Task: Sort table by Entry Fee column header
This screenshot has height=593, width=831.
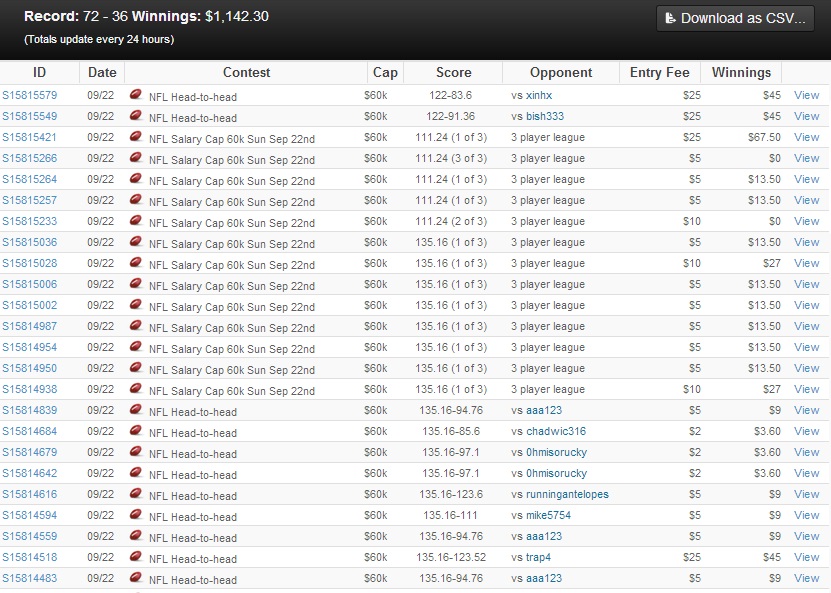Action: pyautogui.click(x=660, y=72)
